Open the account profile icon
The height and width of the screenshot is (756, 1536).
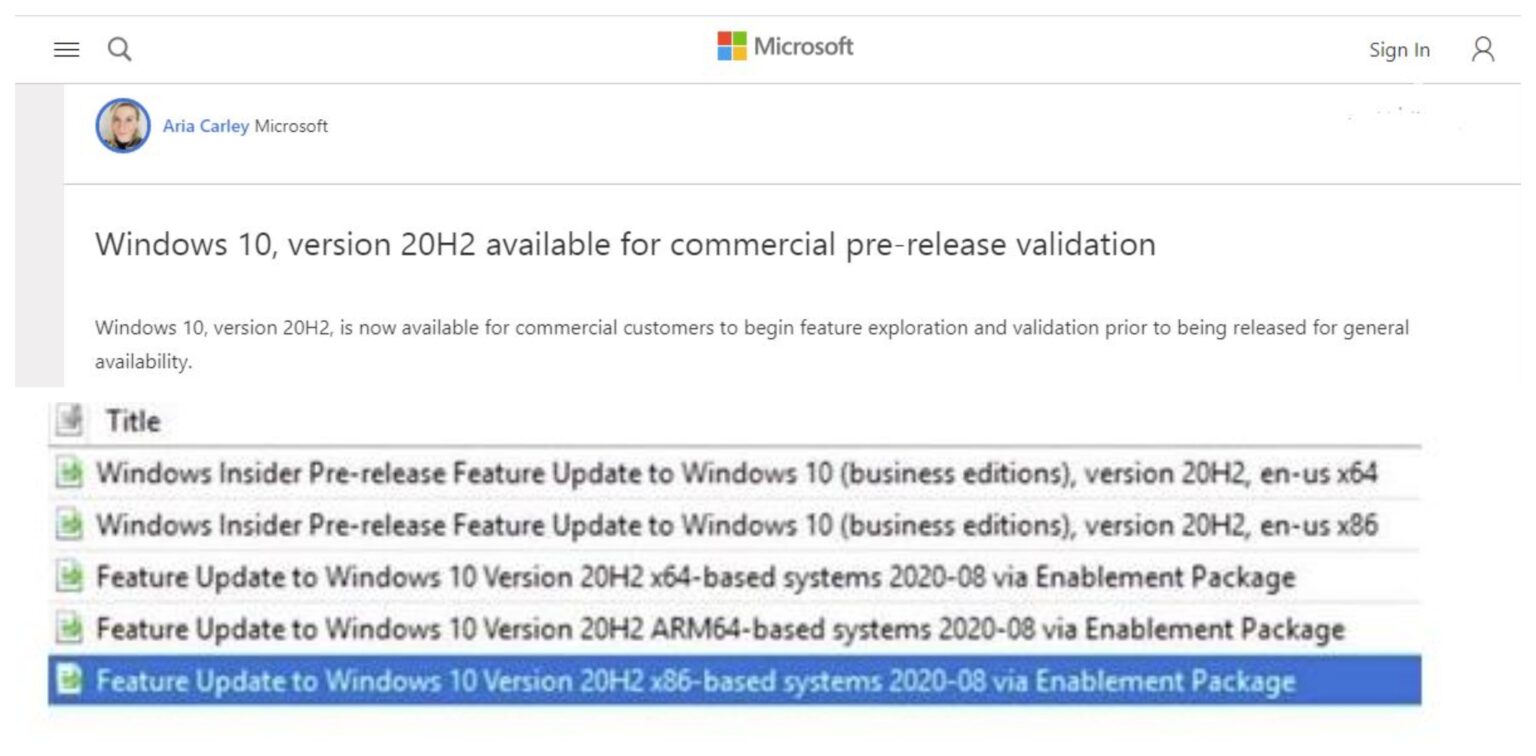(1483, 48)
